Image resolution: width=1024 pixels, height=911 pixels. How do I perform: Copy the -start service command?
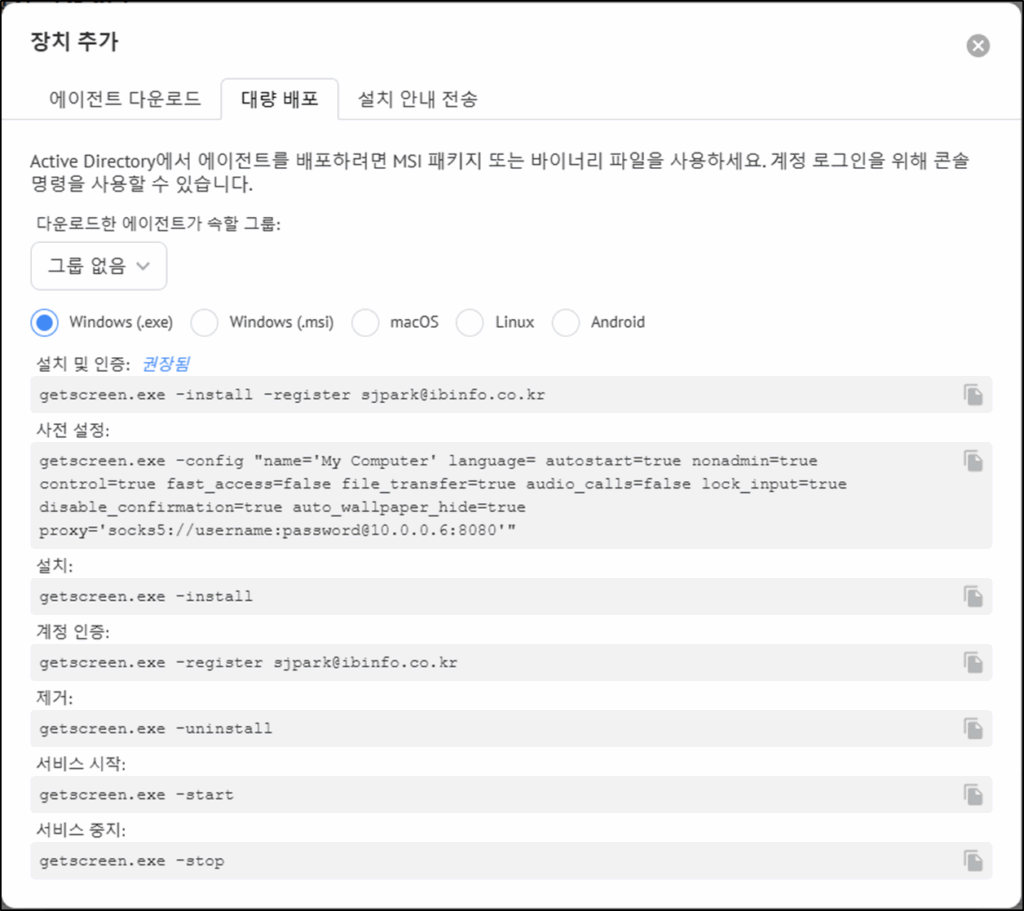click(x=973, y=795)
